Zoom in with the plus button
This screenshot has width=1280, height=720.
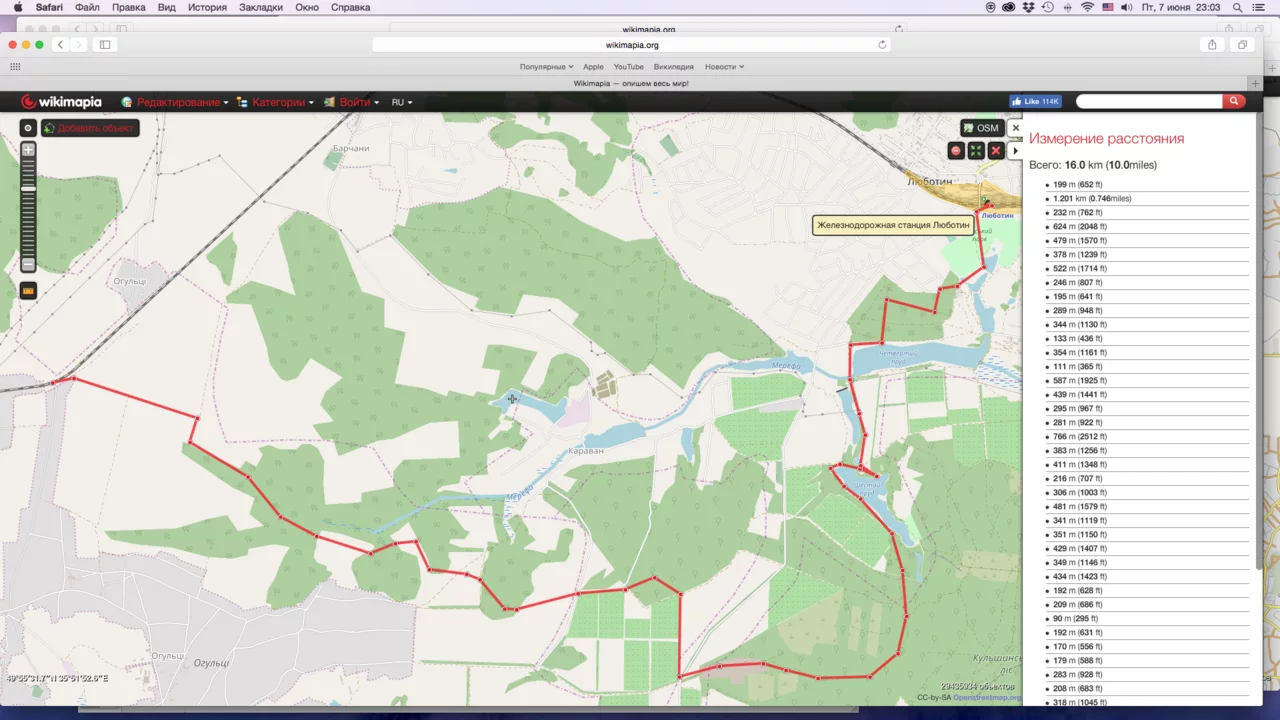[28, 150]
